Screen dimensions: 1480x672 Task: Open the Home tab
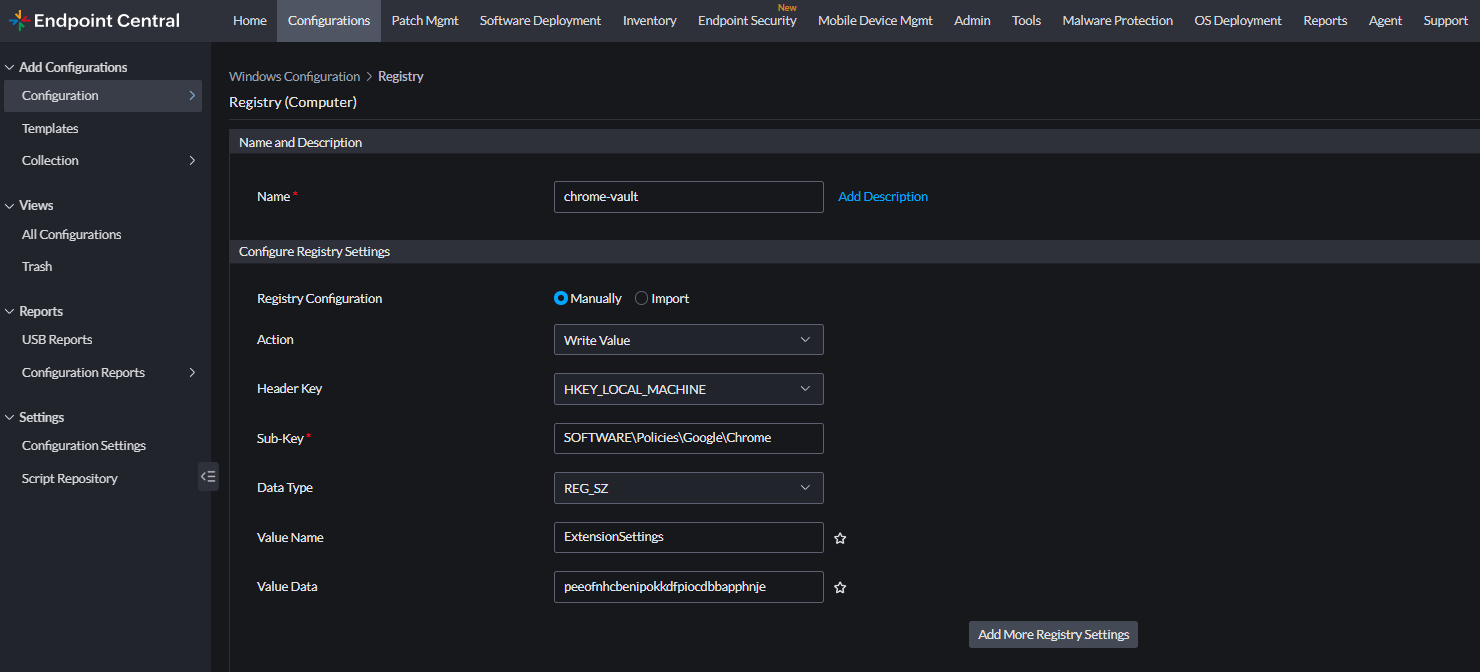250,20
